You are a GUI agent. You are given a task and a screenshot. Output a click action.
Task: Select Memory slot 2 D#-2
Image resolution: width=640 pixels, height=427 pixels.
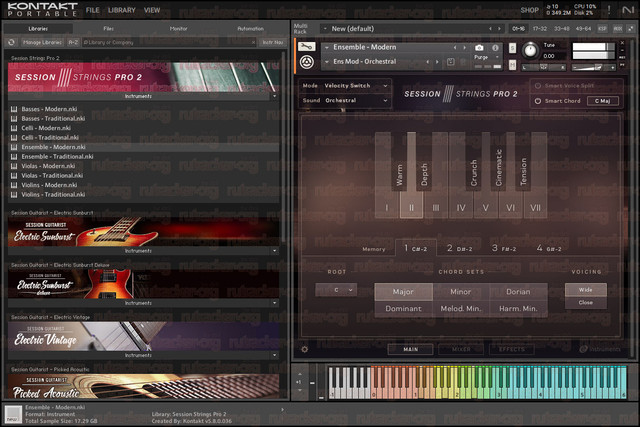pos(460,248)
